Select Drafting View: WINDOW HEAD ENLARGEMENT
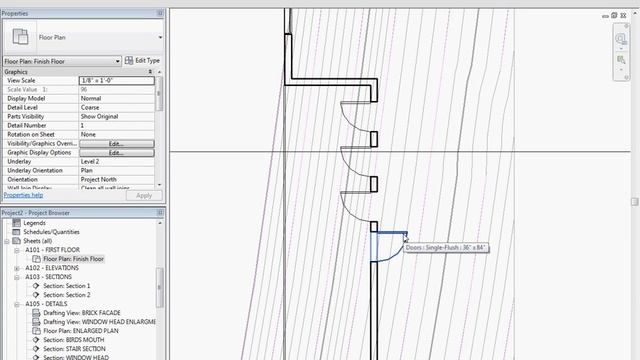Image resolution: width=640 pixels, height=360 pixels. click(99, 322)
